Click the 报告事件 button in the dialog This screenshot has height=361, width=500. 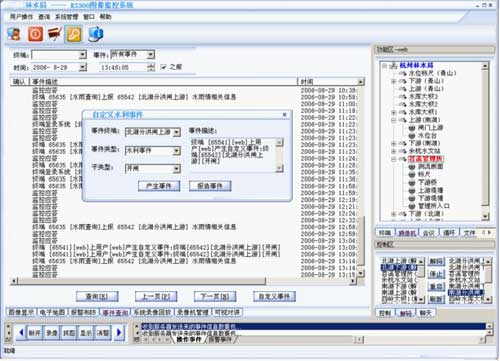[x=210, y=186]
